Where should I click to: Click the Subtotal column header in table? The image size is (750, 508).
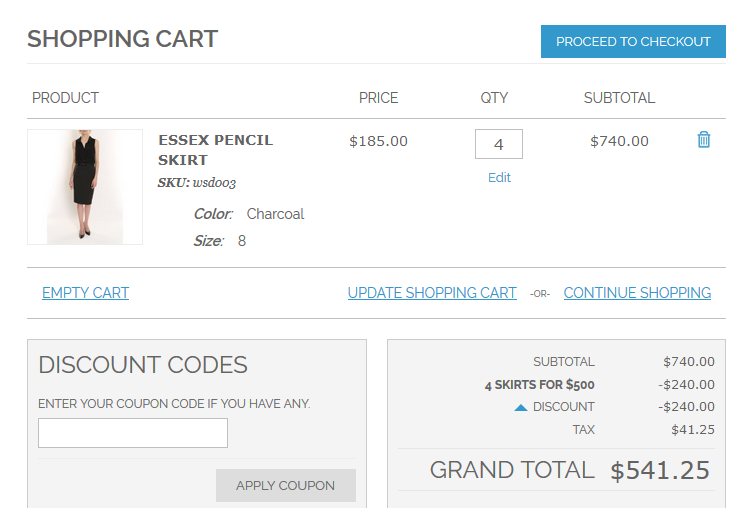click(619, 98)
